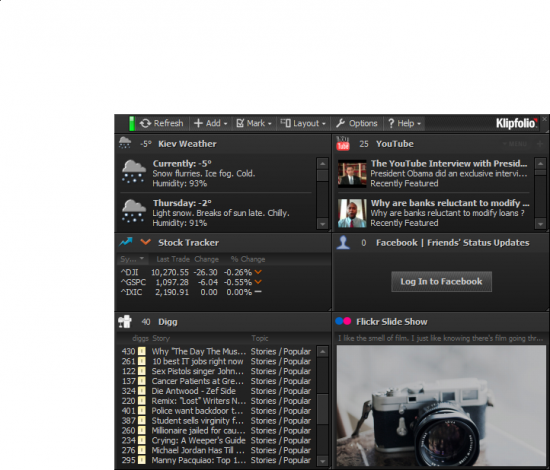Click the current weather snow cloud icon
Image resolution: width=550 pixels, height=470 pixels.
(x=134, y=172)
